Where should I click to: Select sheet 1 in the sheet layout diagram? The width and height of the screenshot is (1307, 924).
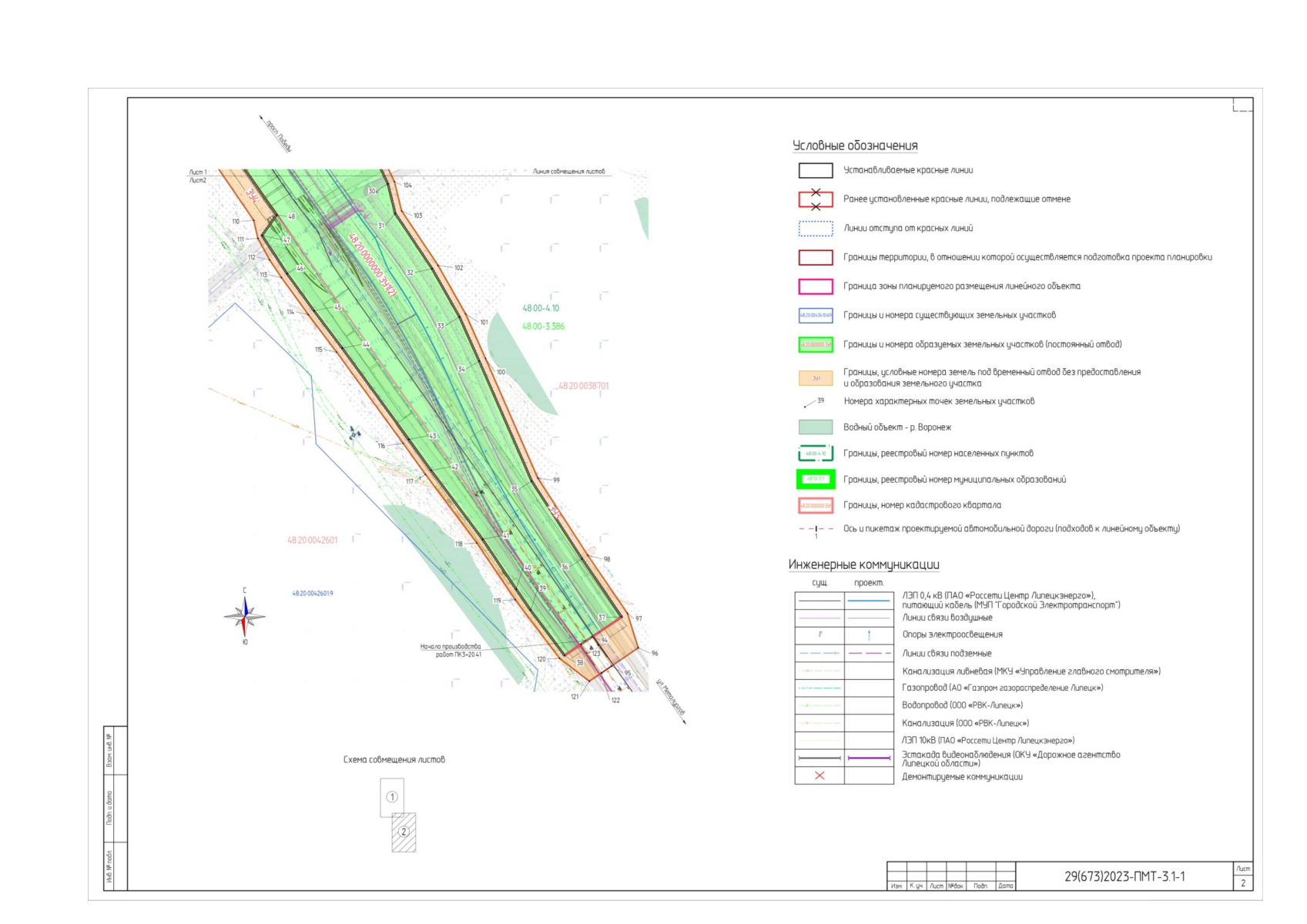[392, 797]
